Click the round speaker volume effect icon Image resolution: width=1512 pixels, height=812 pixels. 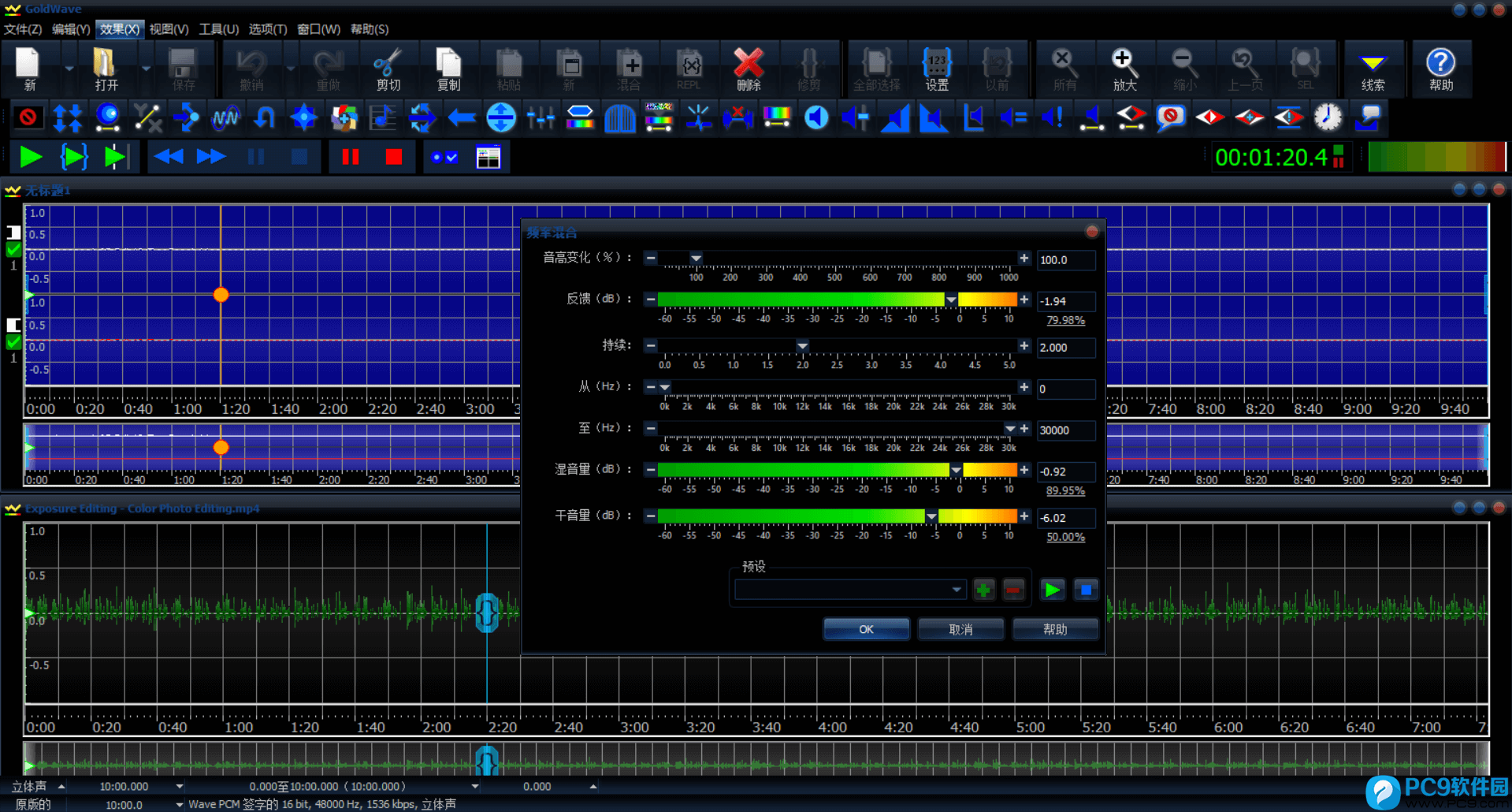[x=816, y=118]
